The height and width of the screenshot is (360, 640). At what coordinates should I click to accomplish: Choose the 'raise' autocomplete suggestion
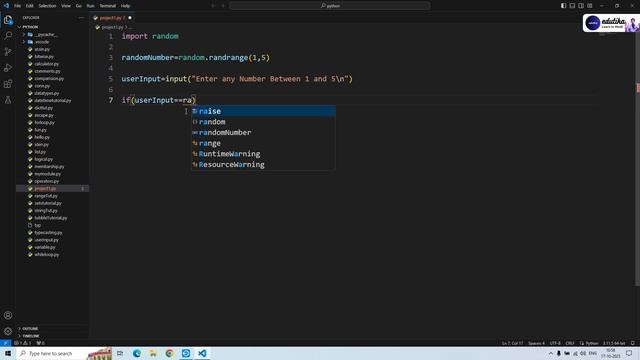263,111
